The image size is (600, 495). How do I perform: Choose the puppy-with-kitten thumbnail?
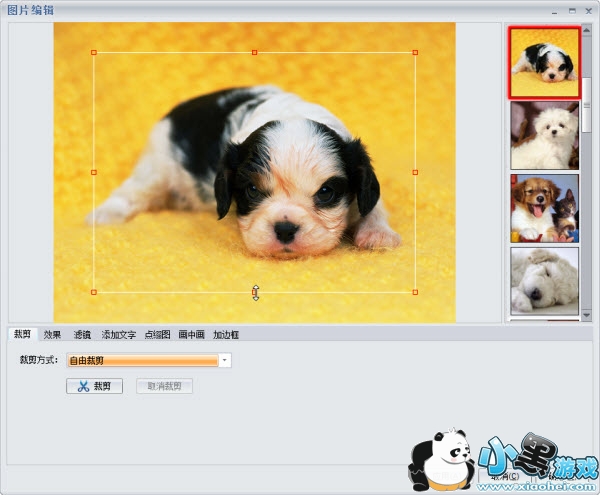(544, 208)
